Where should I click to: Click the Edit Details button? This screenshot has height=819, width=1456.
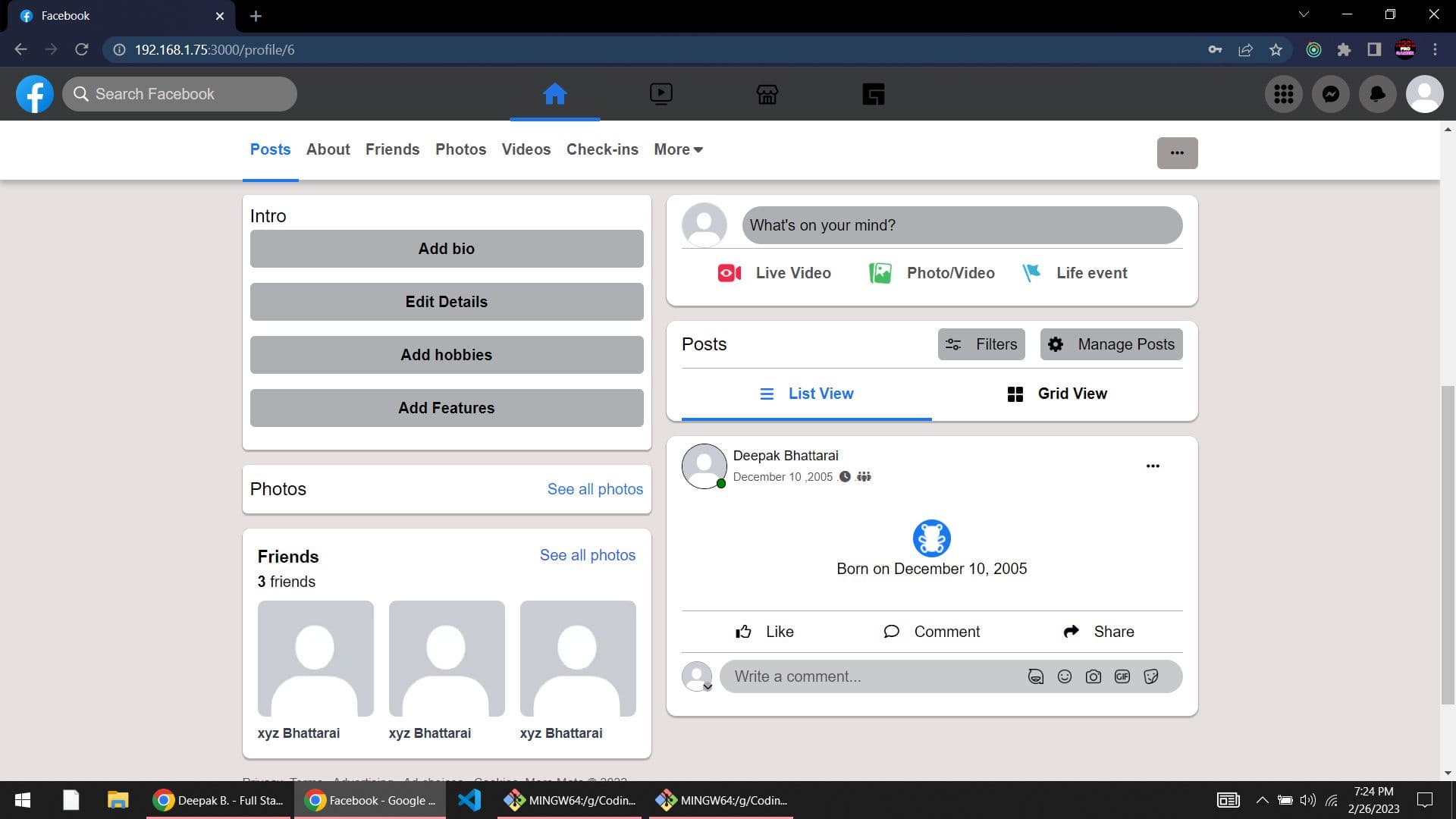[x=447, y=302]
